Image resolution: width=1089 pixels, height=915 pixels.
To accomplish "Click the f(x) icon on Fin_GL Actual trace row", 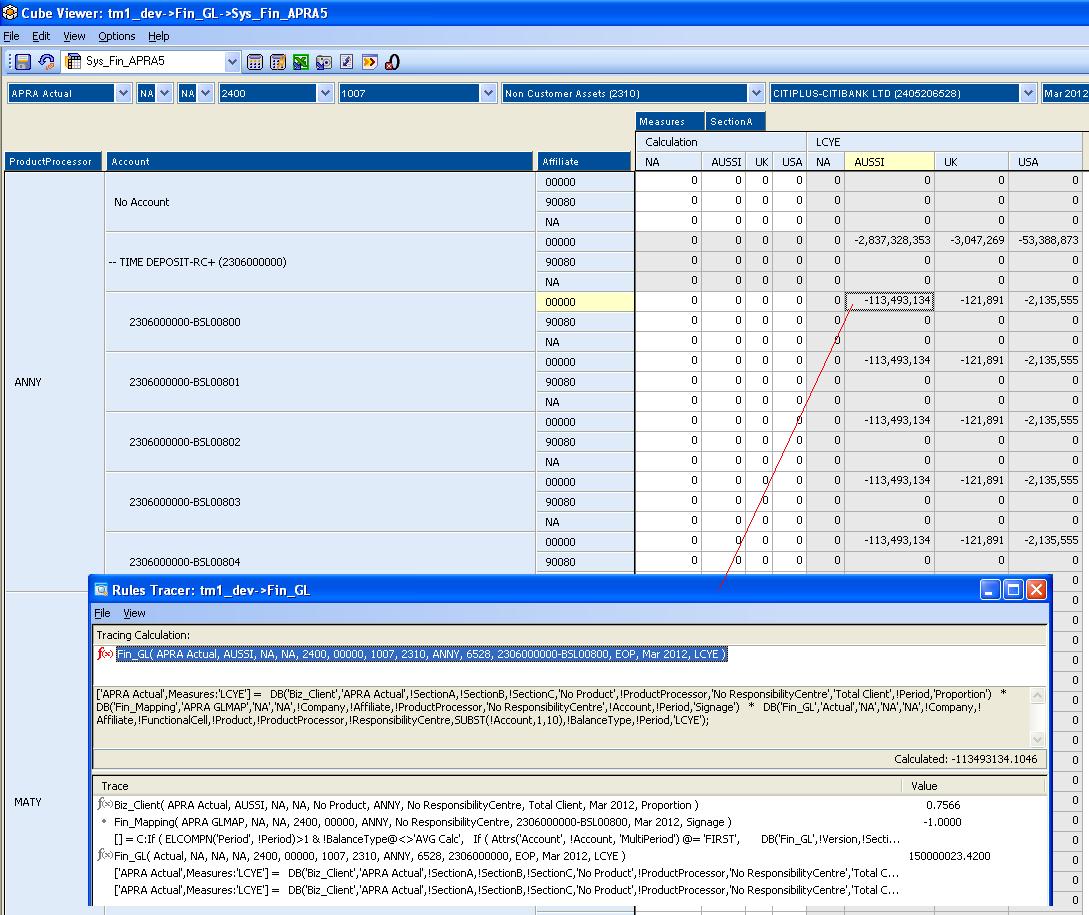I will pyautogui.click(x=105, y=855).
